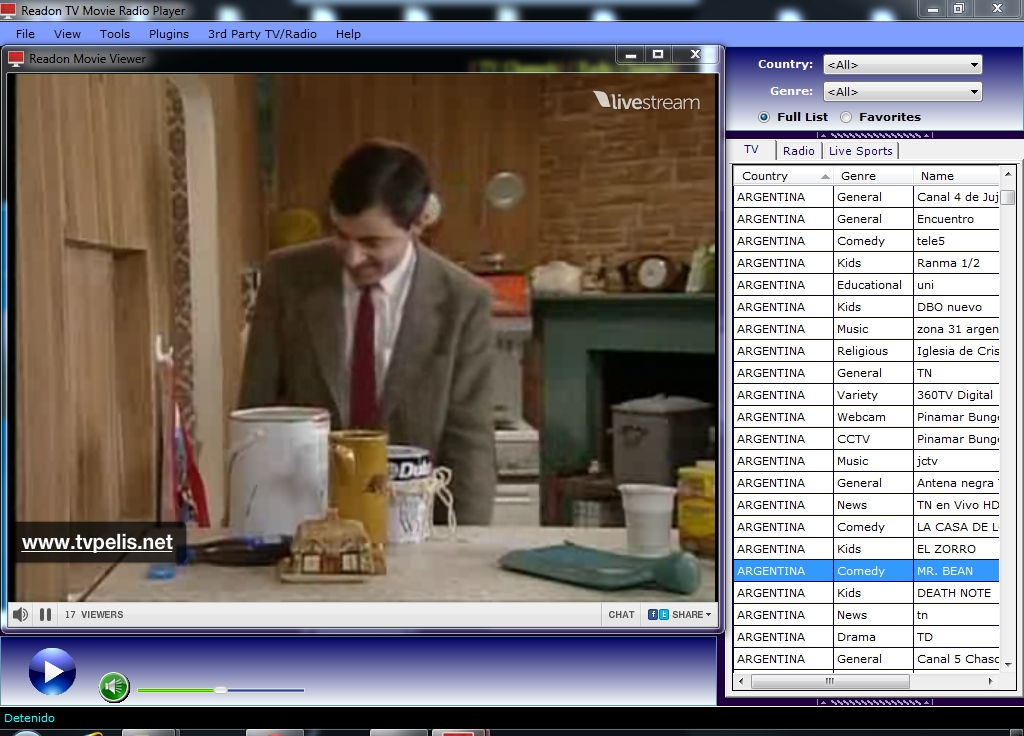Select the Antena negra channel

click(866, 483)
